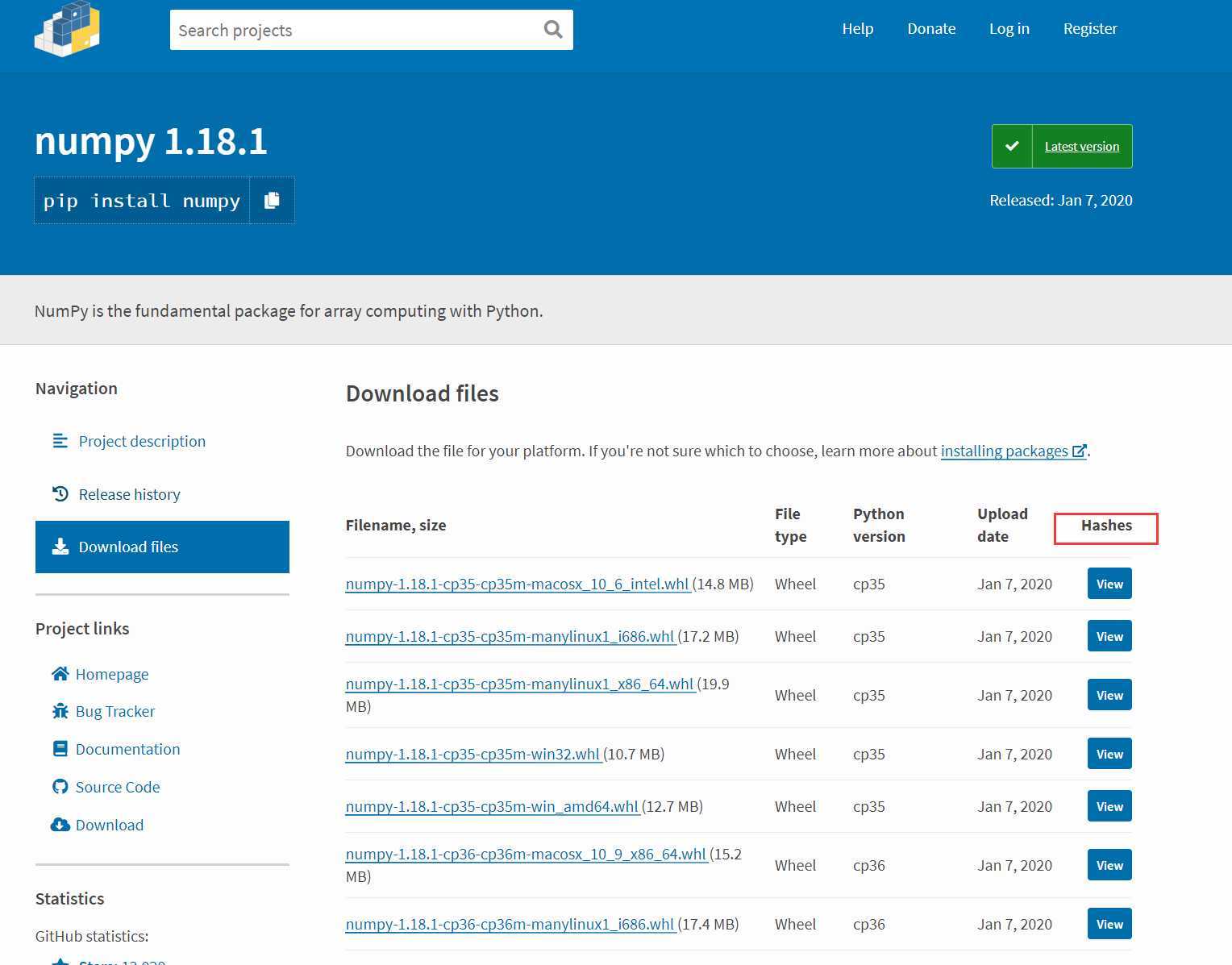Open the Documentation project link
The image size is (1232, 965).
pos(128,749)
